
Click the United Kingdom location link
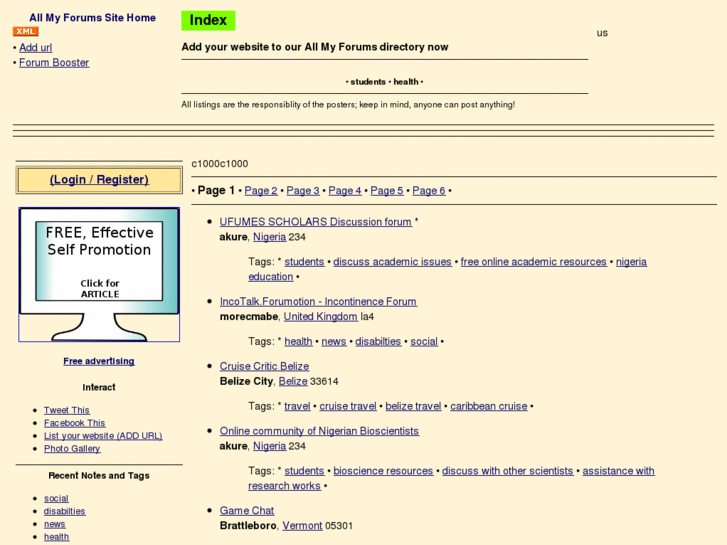[320, 317]
